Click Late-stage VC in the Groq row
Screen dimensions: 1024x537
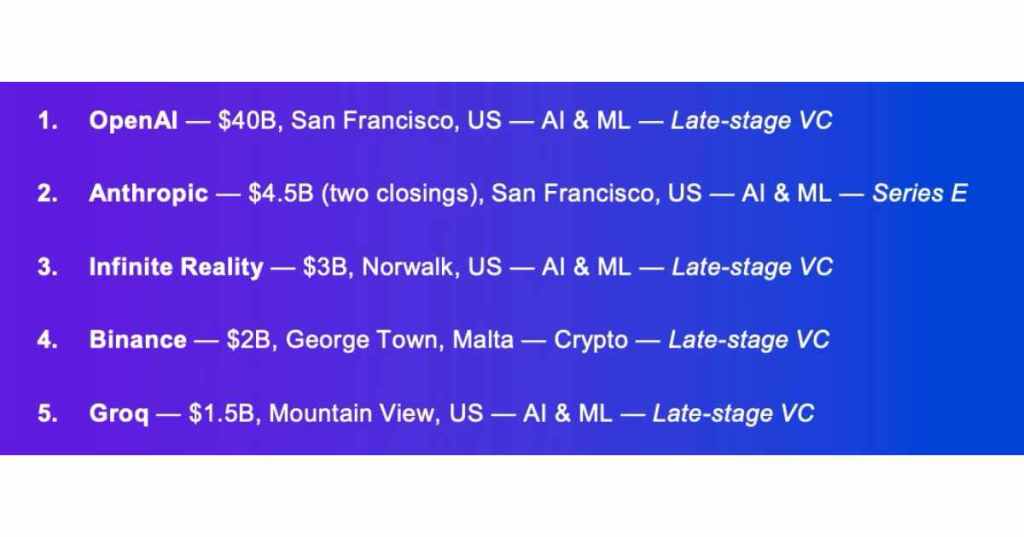click(733, 413)
